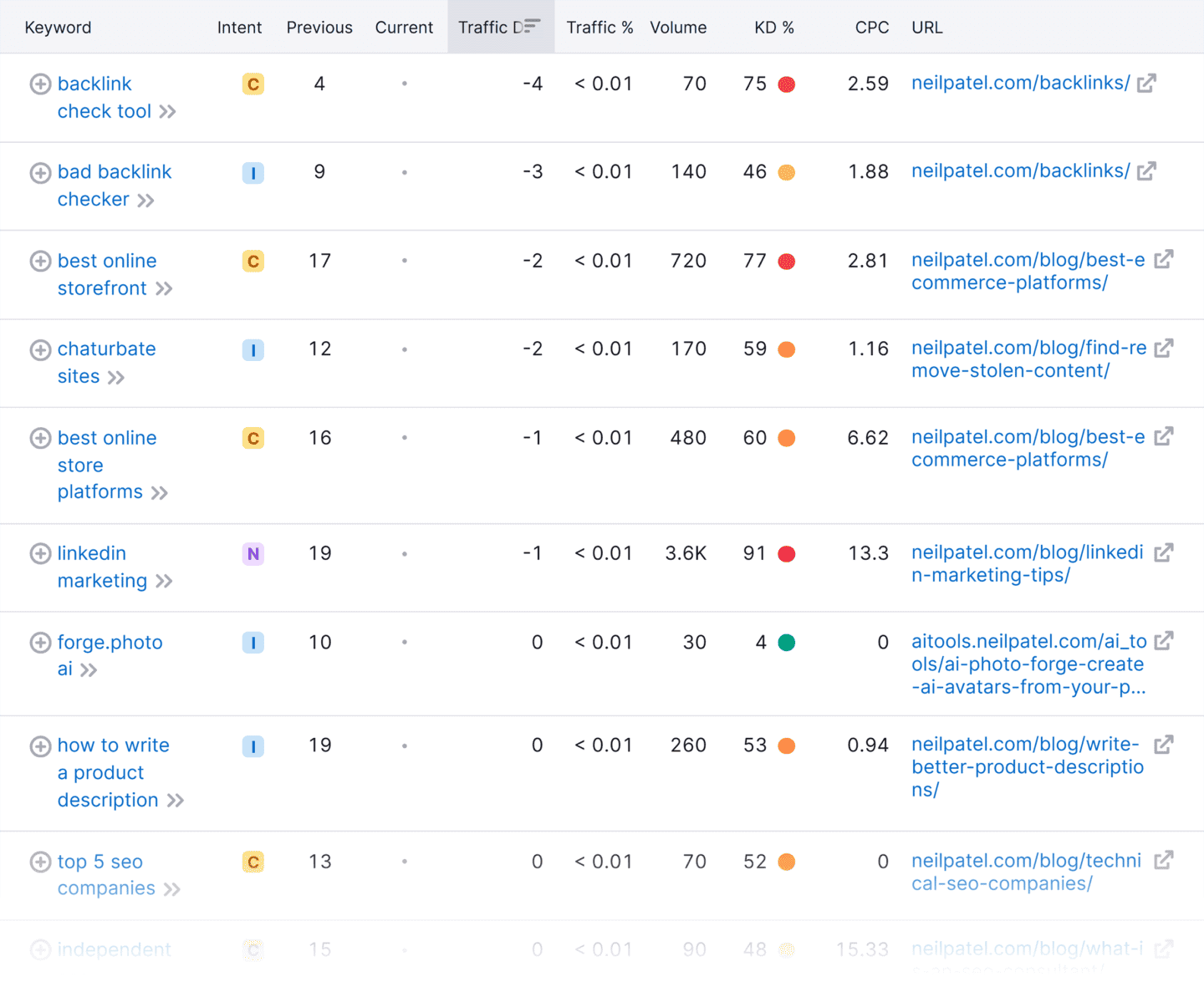Click the plus icon beside top 5 seo companies
Viewport: 1204px width, 987px height.
point(40,862)
